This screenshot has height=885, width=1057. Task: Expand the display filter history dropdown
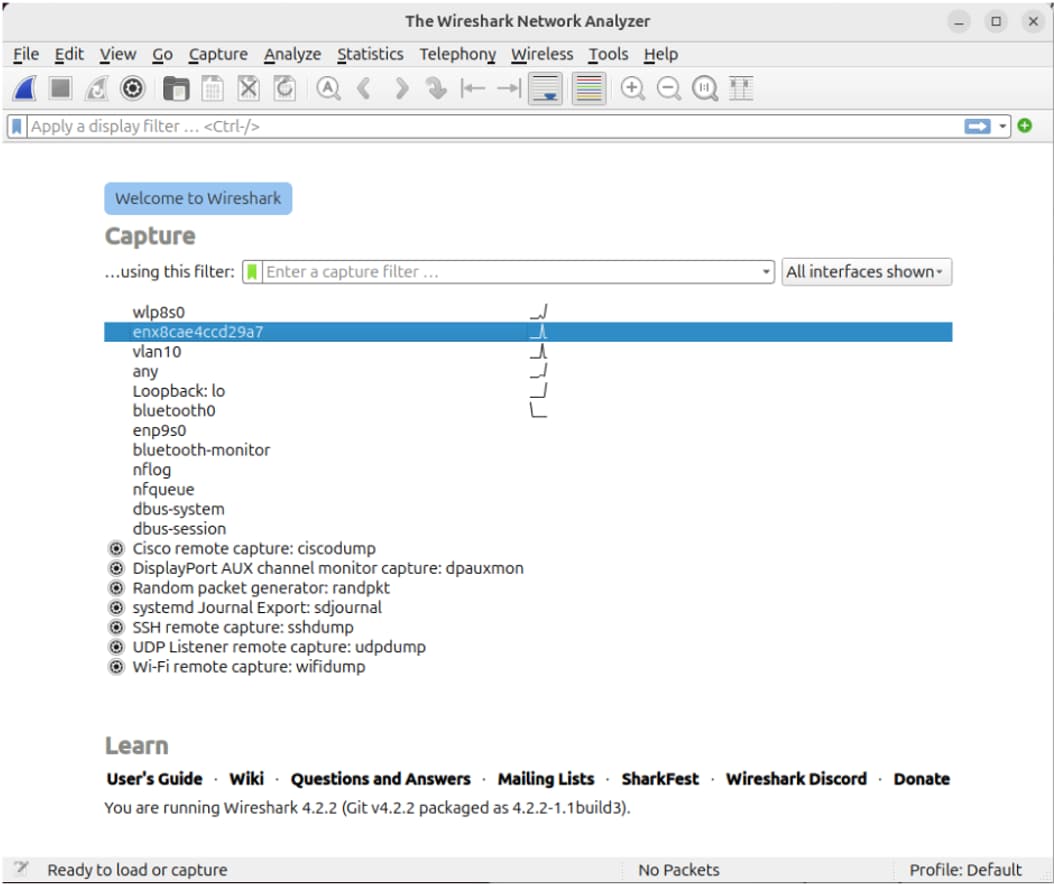tap(1003, 127)
